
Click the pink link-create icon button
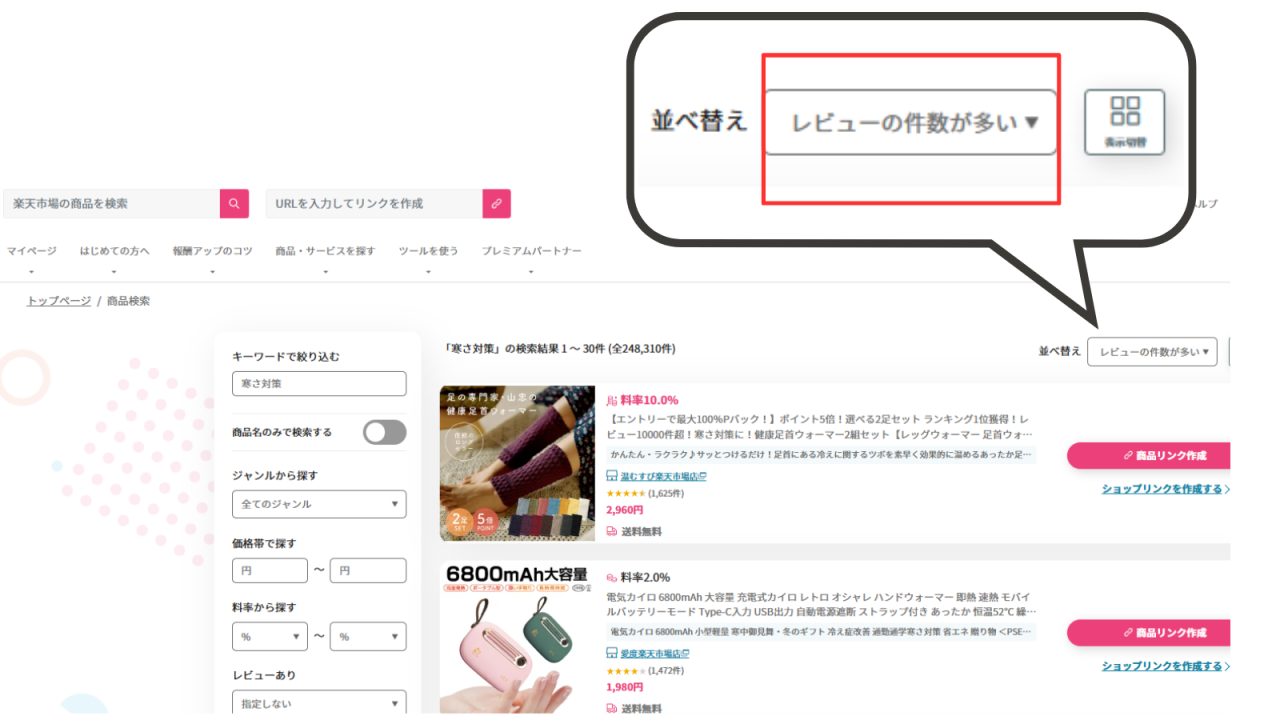pyautogui.click(x=497, y=203)
